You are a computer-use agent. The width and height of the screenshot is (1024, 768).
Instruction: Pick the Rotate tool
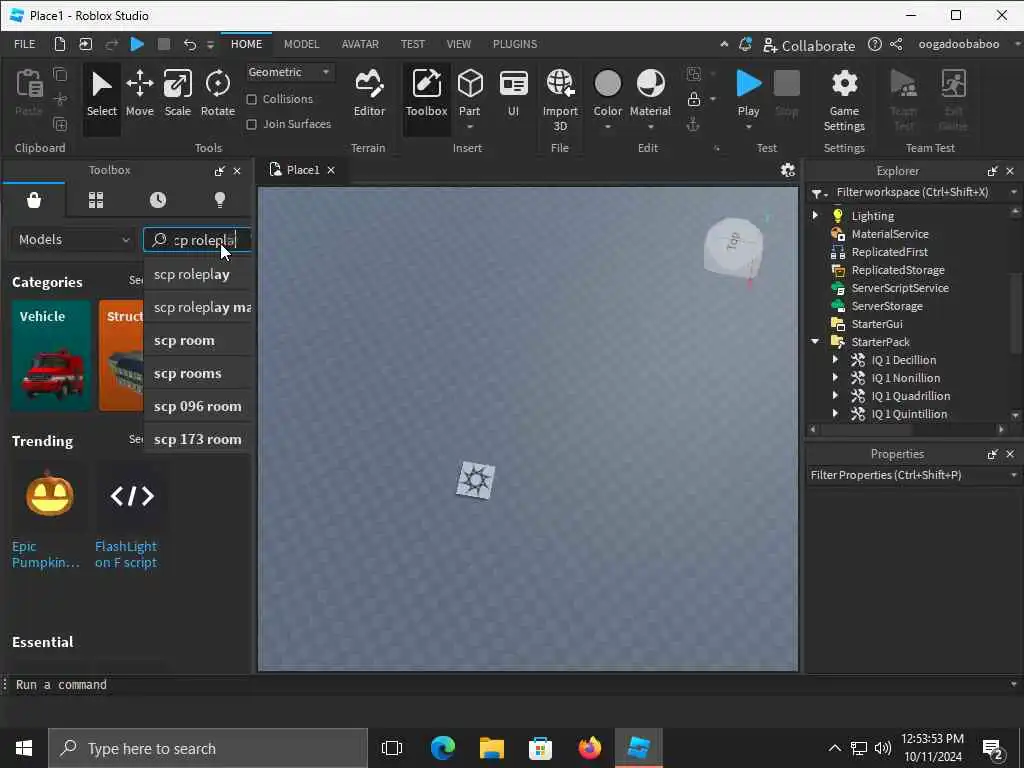(x=217, y=94)
